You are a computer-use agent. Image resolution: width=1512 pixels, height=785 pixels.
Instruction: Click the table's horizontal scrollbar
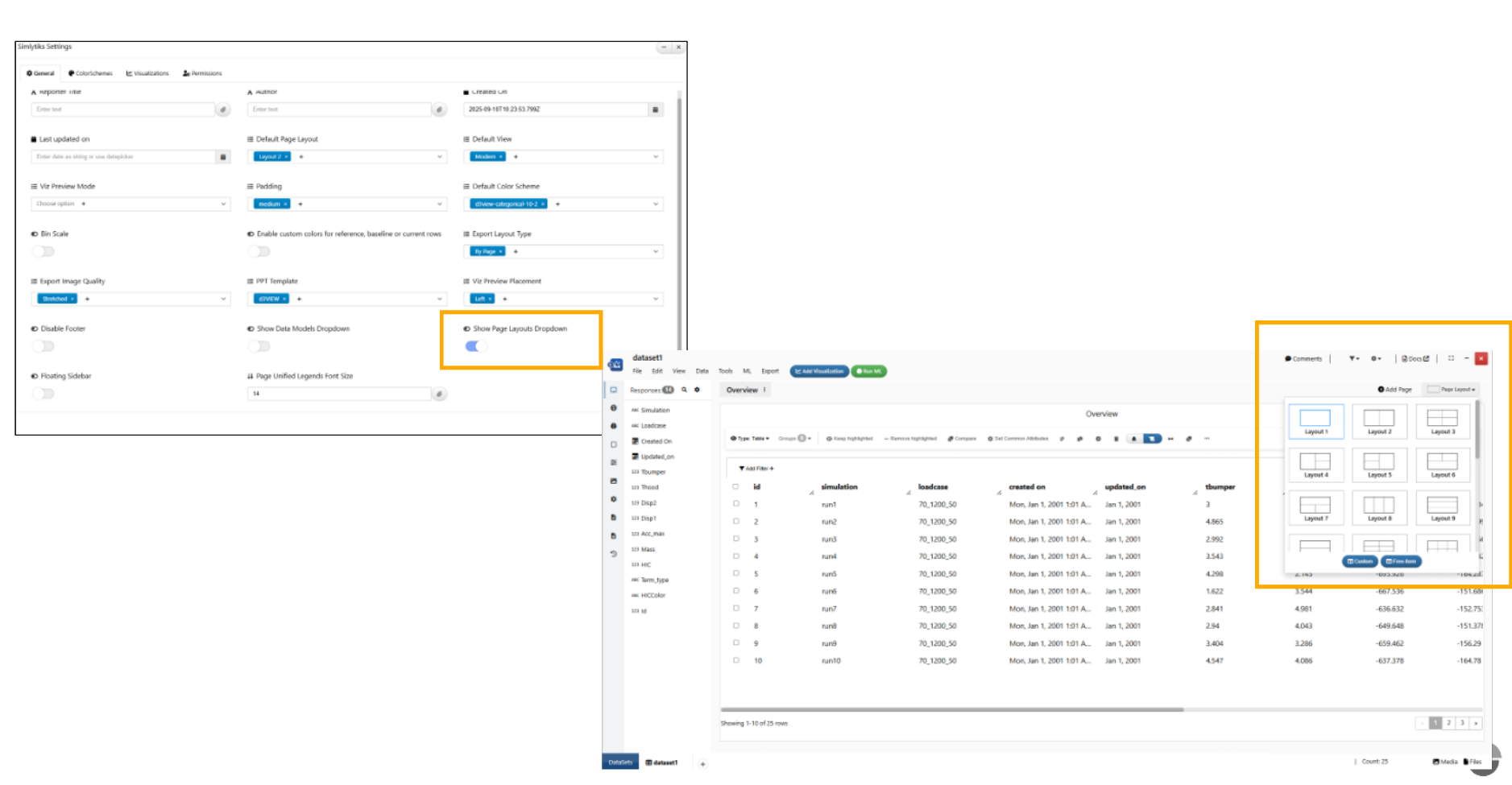pyautogui.click(x=952, y=709)
